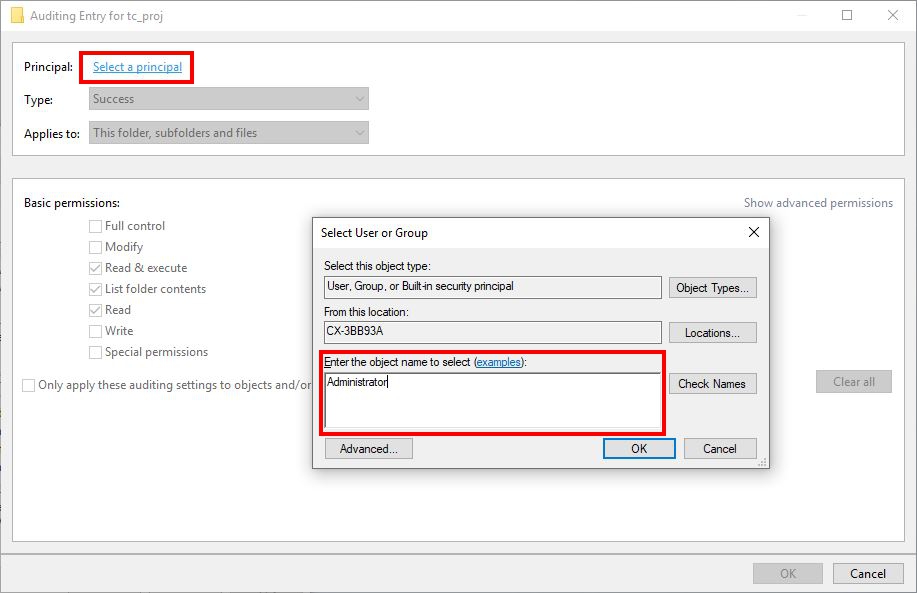Enable the Write permission checkbox
917x593 pixels.
95,332
